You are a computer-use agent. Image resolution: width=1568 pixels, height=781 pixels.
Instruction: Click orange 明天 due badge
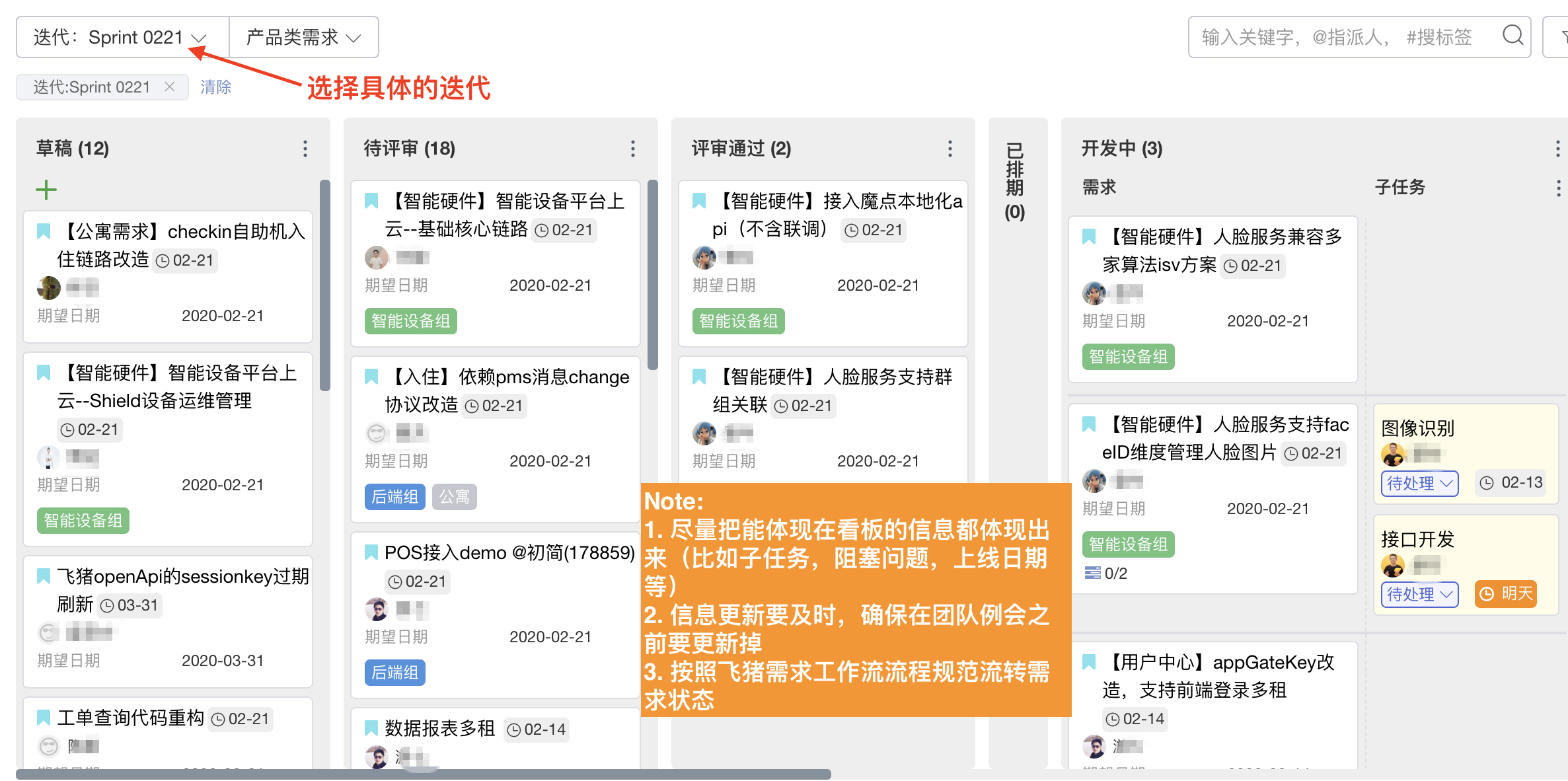(1506, 594)
